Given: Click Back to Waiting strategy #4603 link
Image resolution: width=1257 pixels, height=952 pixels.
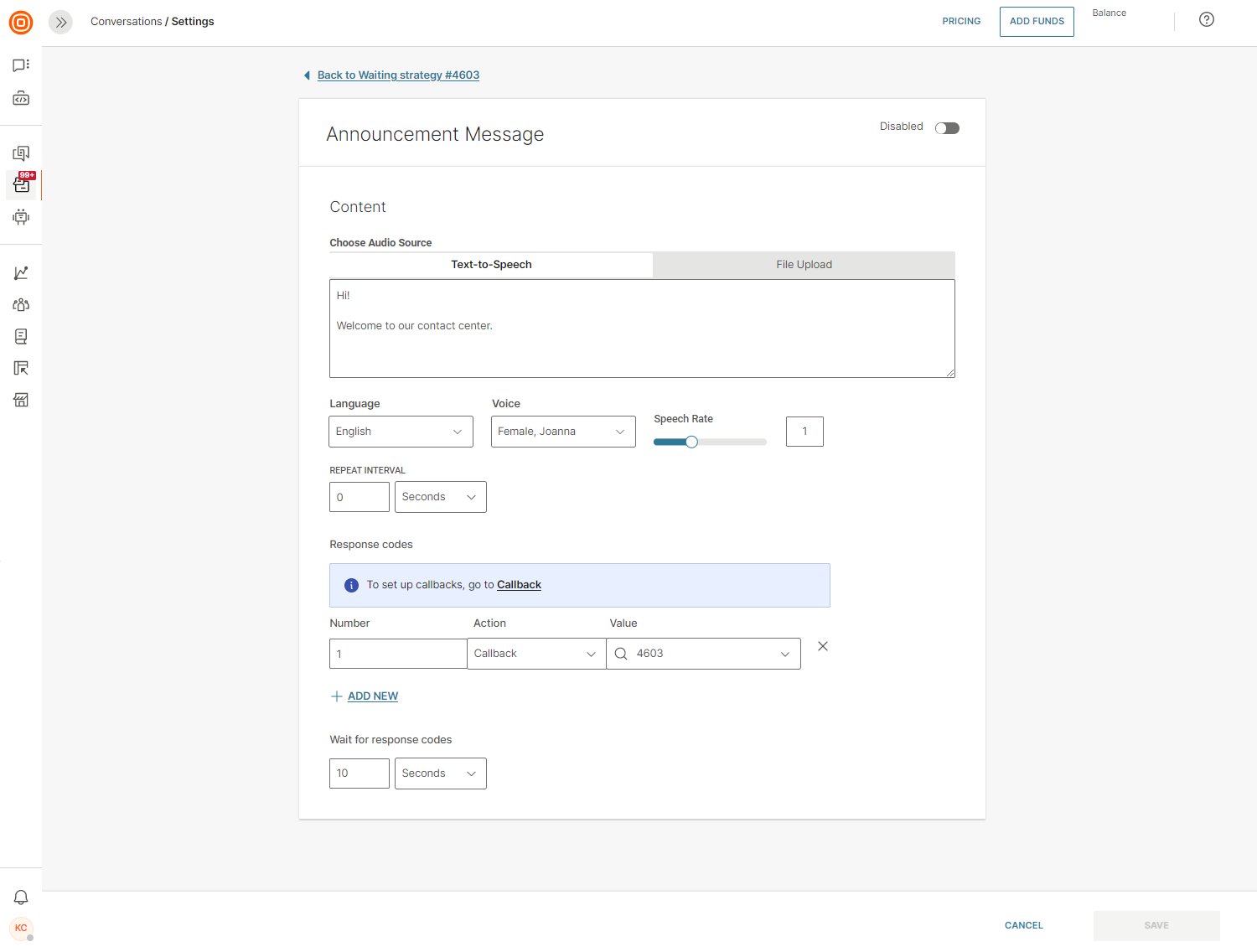Looking at the screenshot, I should pyautogui.click(x=398, y=75).
